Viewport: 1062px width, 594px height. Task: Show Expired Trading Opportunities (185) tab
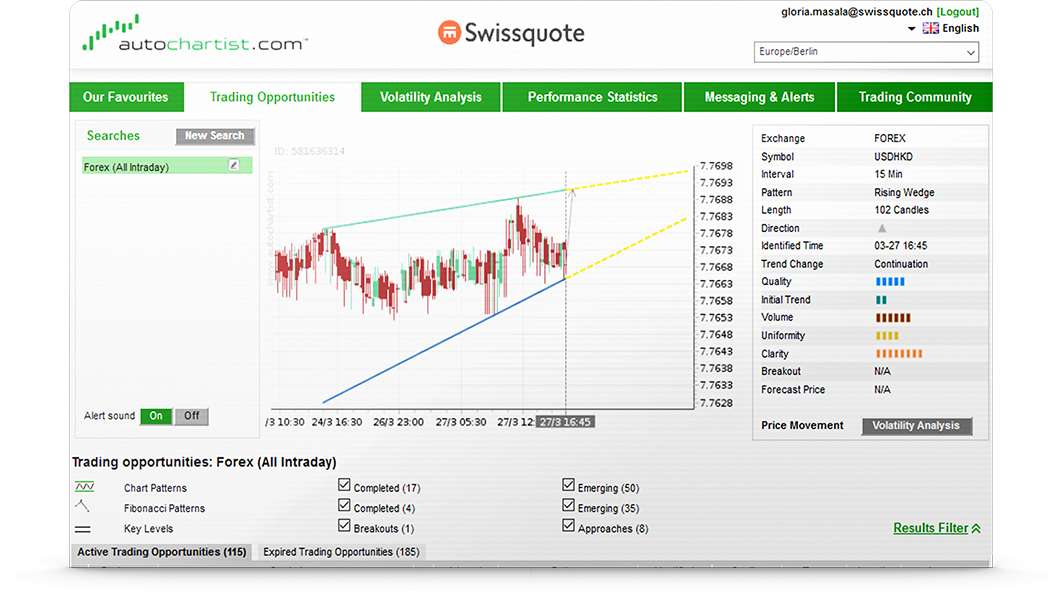click(341, 552)
